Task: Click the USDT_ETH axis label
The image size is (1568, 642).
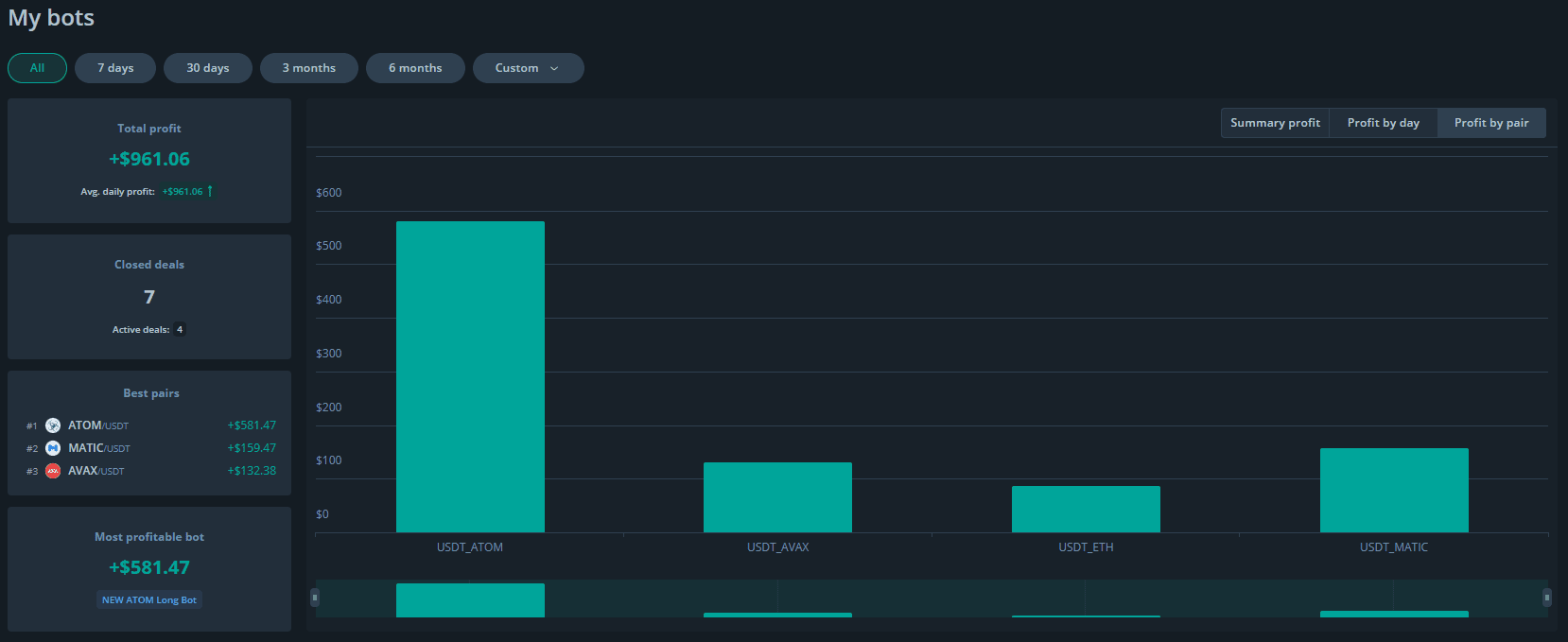Action: coord(1086,547)
